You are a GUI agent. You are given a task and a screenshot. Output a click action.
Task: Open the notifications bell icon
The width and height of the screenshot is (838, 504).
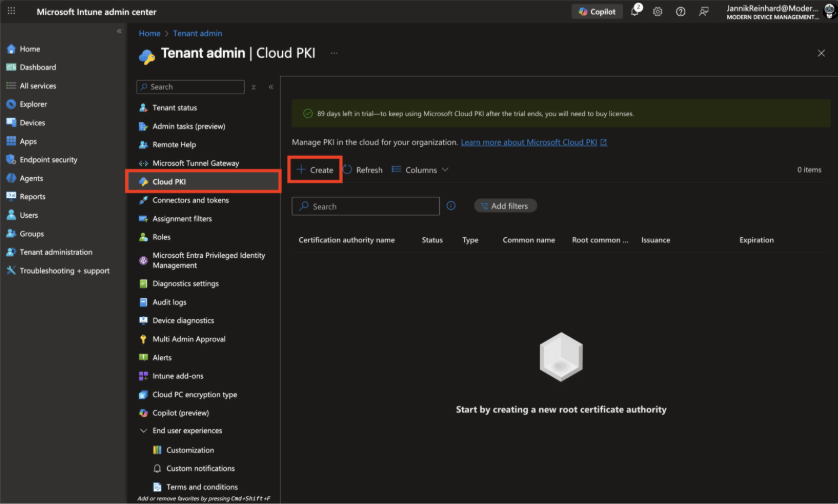pyautogui.click(x=635, y=12)
